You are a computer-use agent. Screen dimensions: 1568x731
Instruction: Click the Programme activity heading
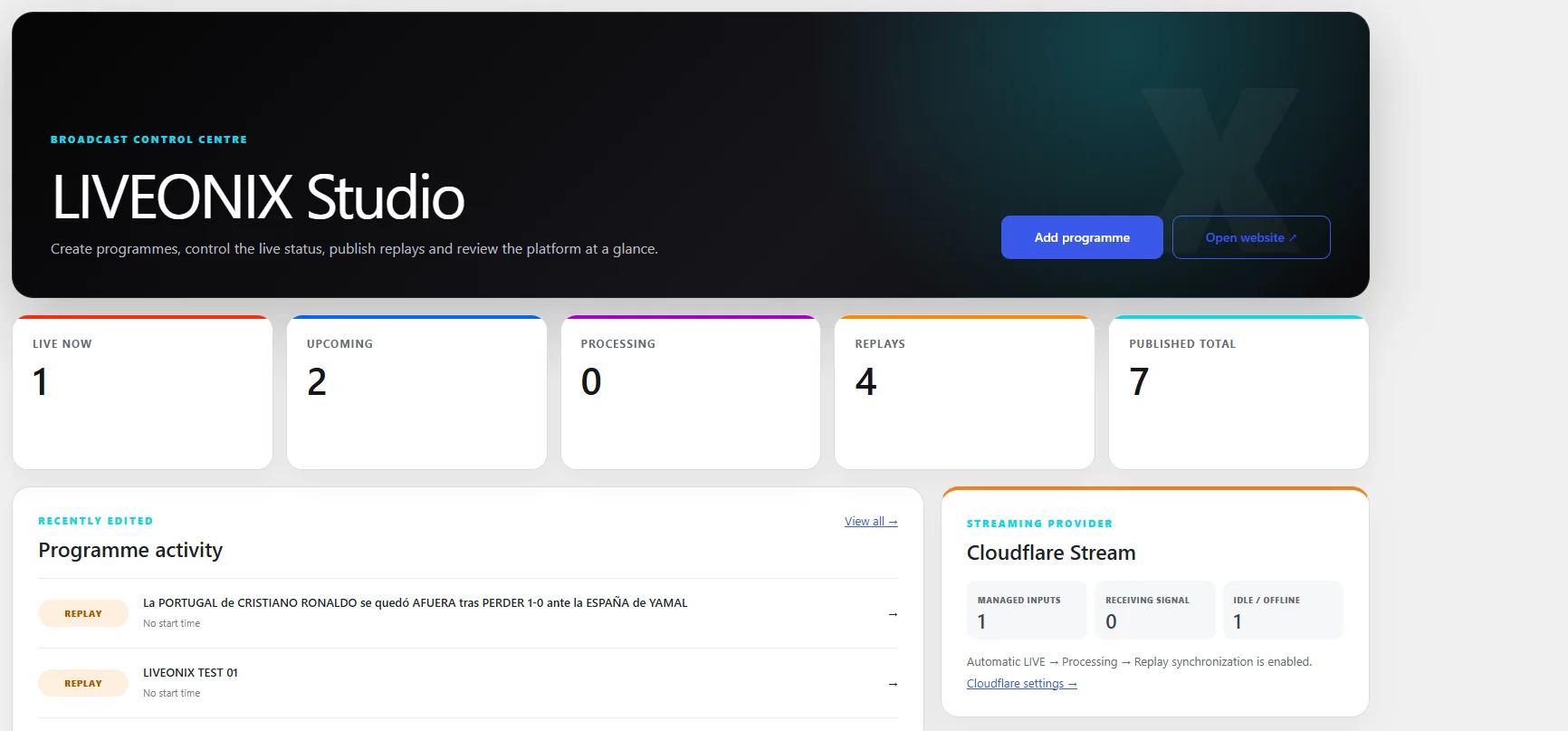tap(130, 551)
